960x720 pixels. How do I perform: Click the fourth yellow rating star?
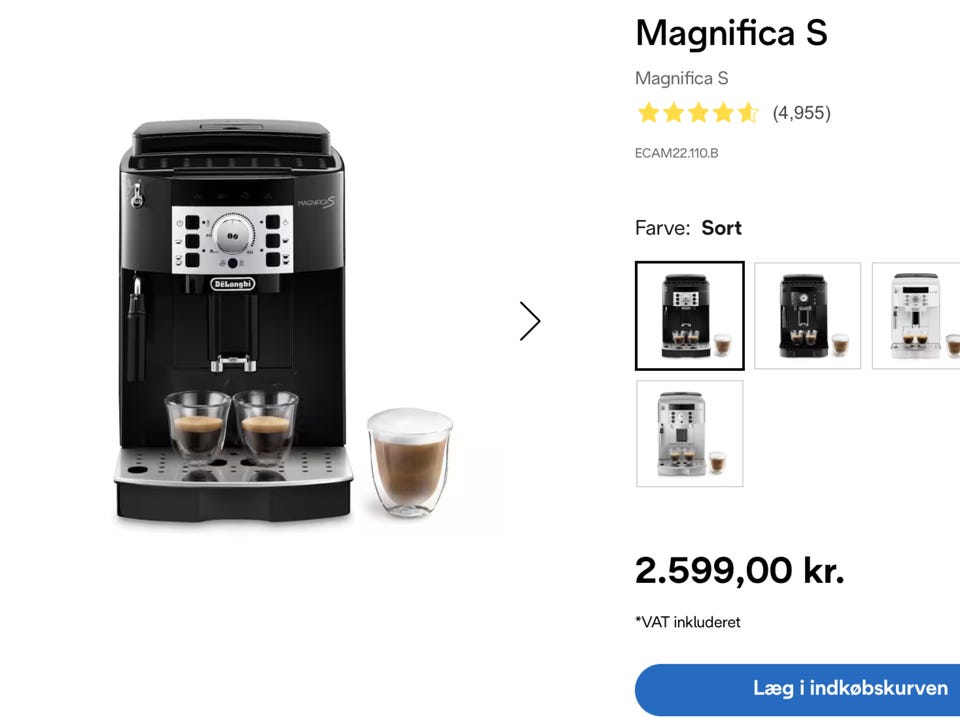pyautogui.click(x=723, y=113)
